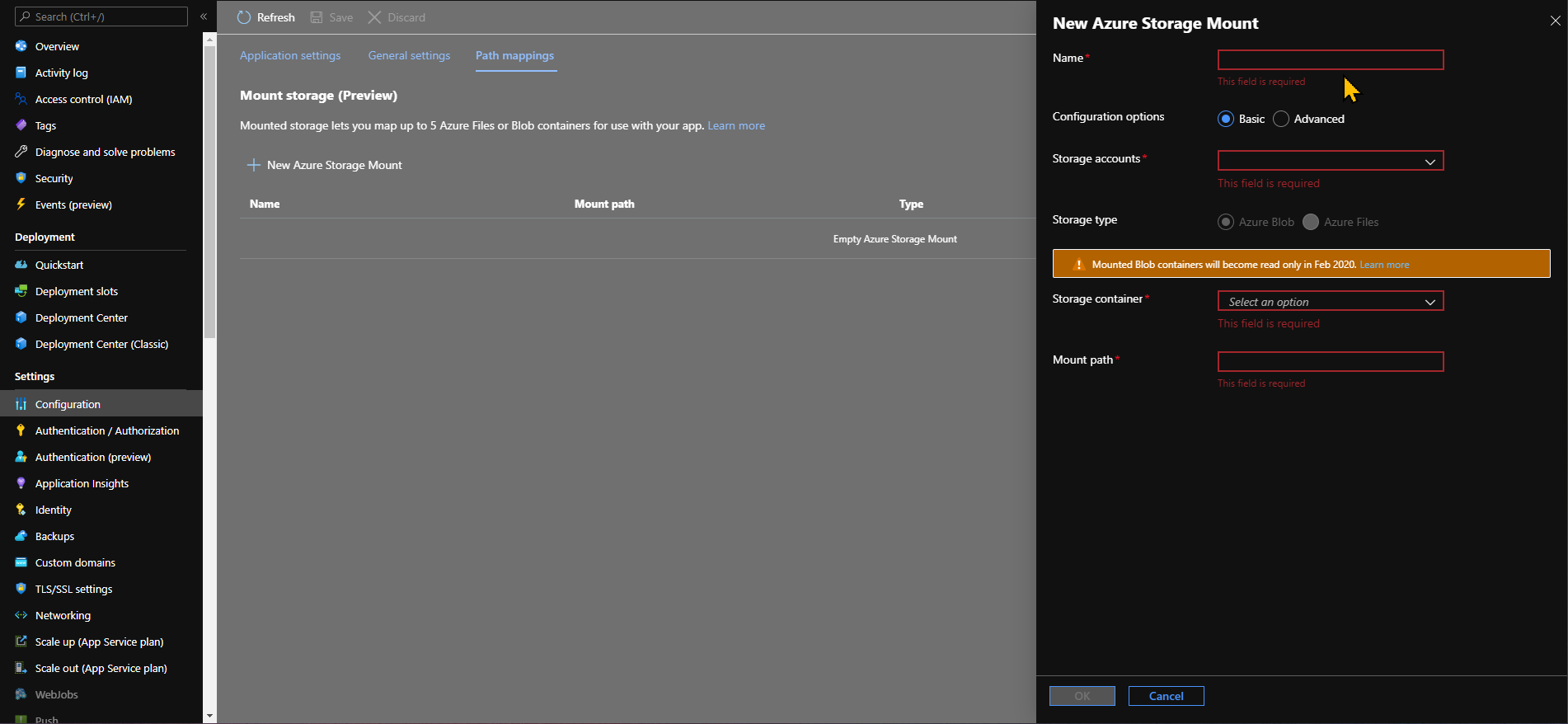
Task: Click the Deployment slots icon
Action: 21,291
